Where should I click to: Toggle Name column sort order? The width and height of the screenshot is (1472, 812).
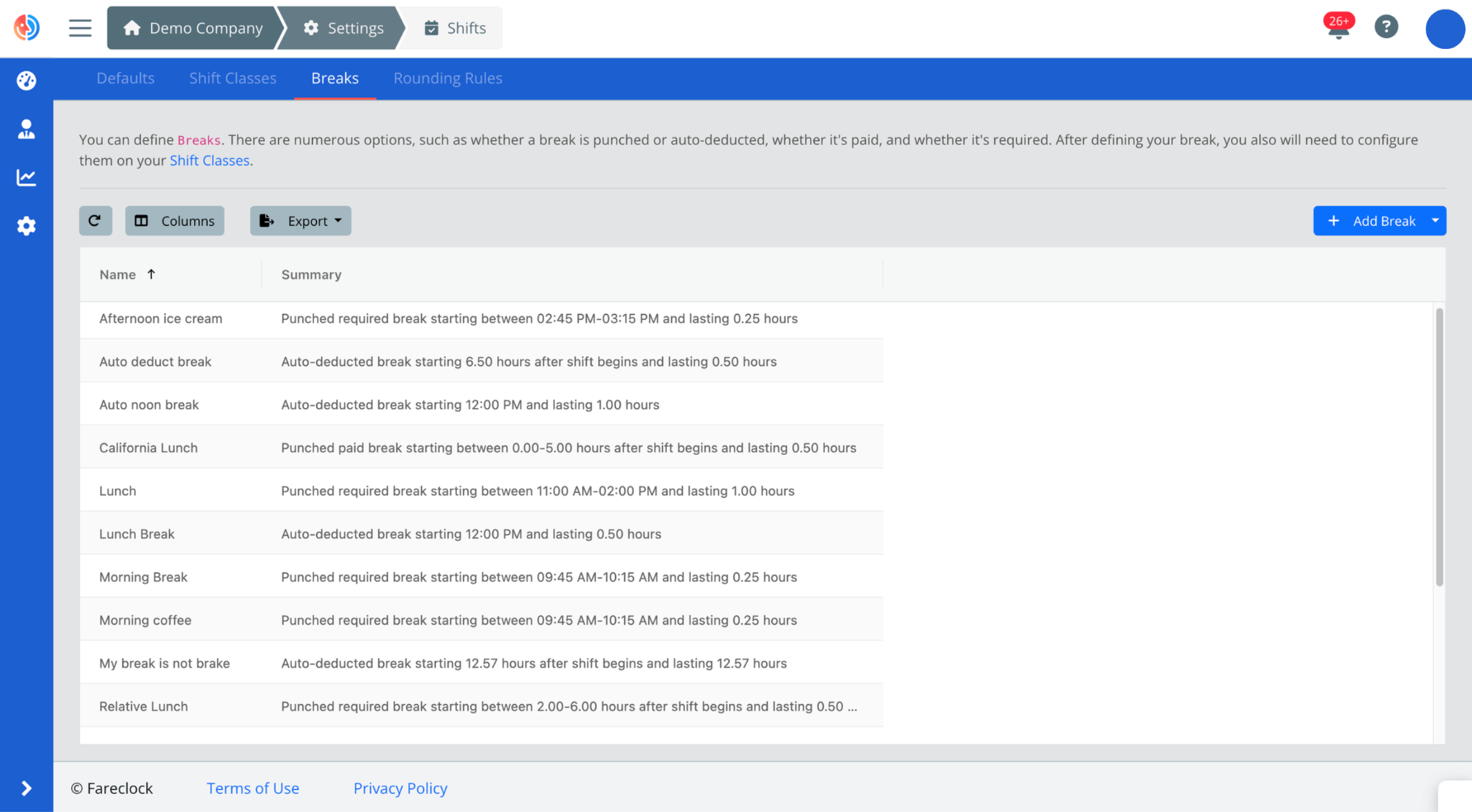(127, 274)
